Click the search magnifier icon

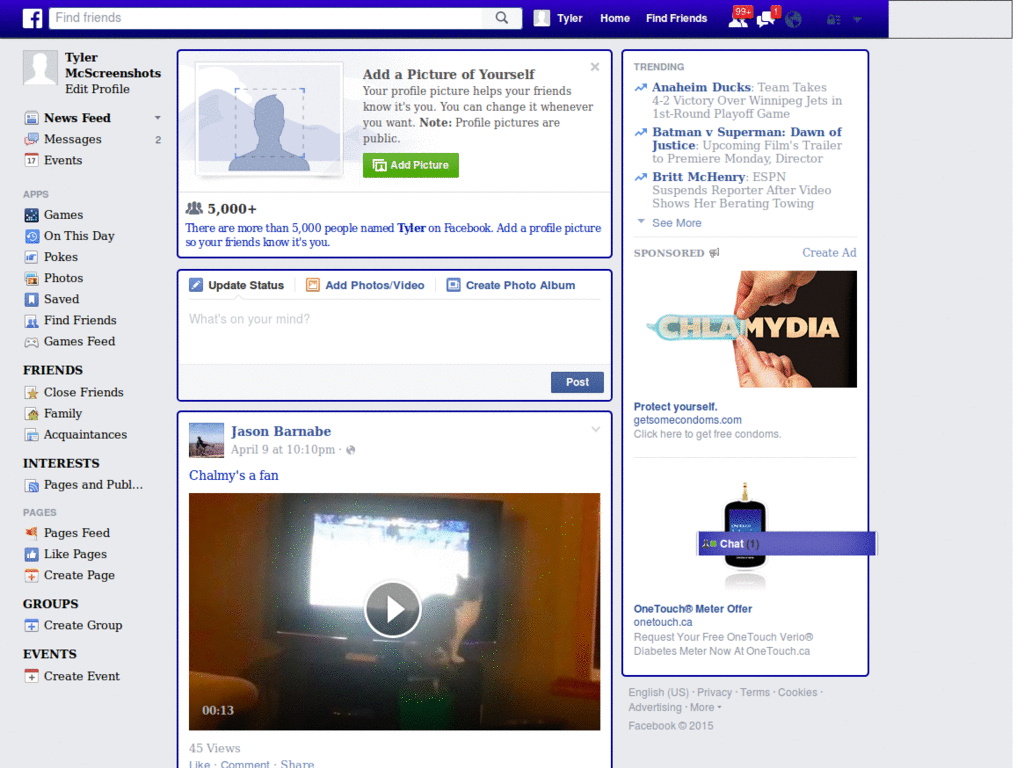pyautogui.click(x=501, y=18)
